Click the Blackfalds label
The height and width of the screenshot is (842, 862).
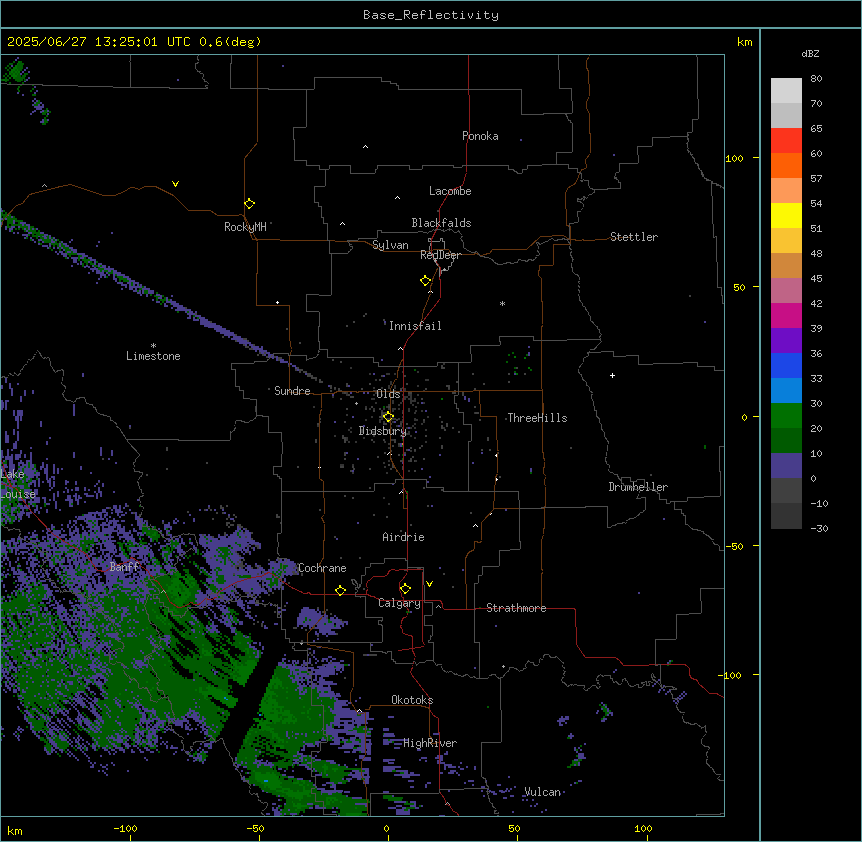pyautogui.click(x=441, y=223)
